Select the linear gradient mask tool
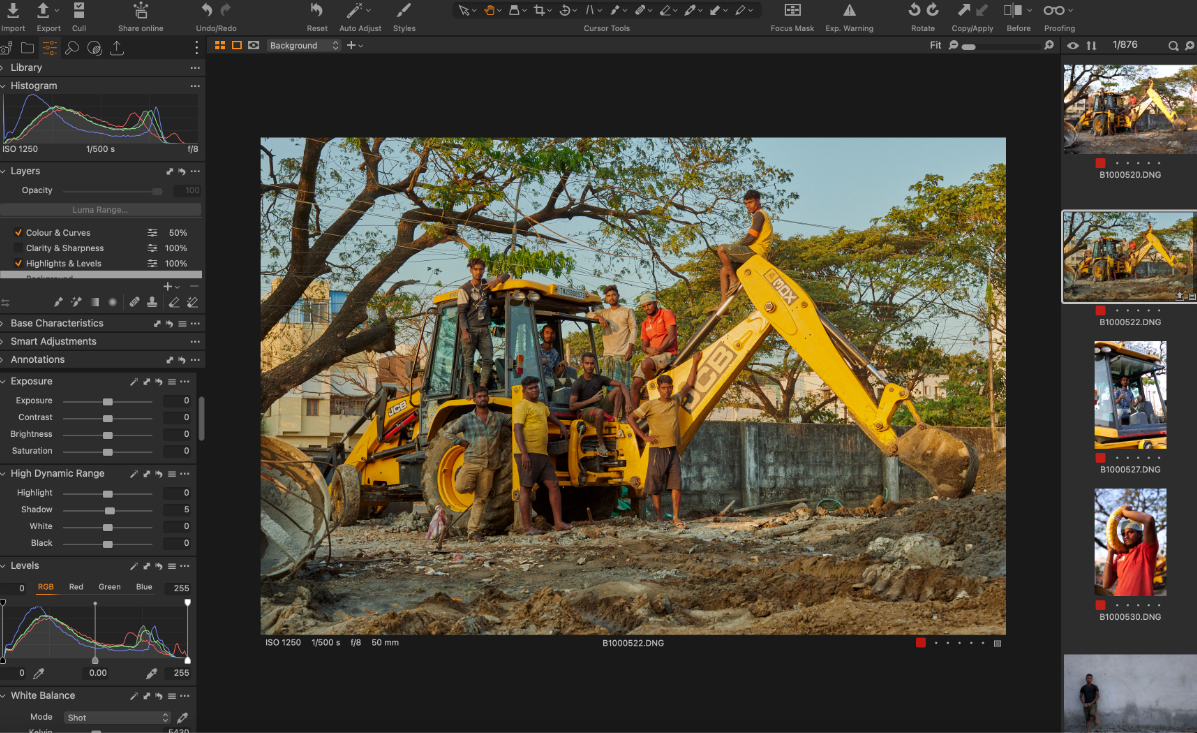The image size is (1197, 733). [95, 302]
